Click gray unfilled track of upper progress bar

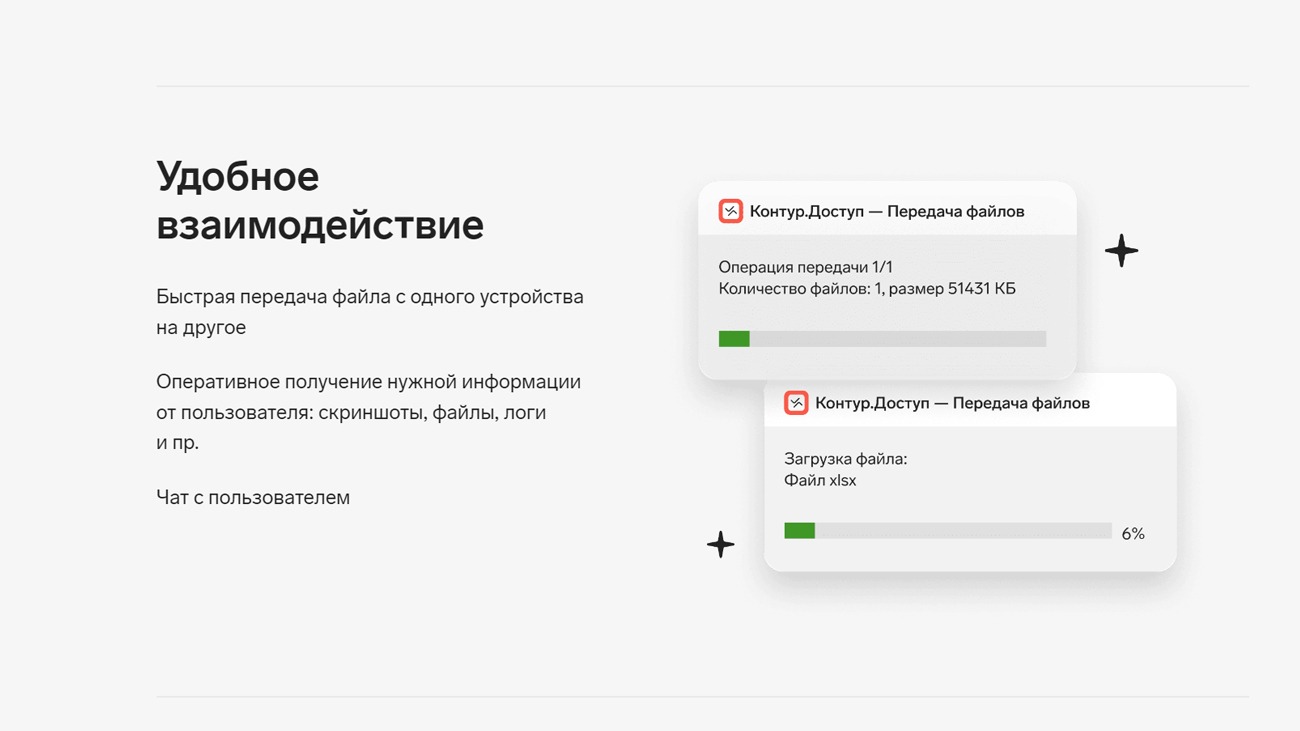(897, 339)
